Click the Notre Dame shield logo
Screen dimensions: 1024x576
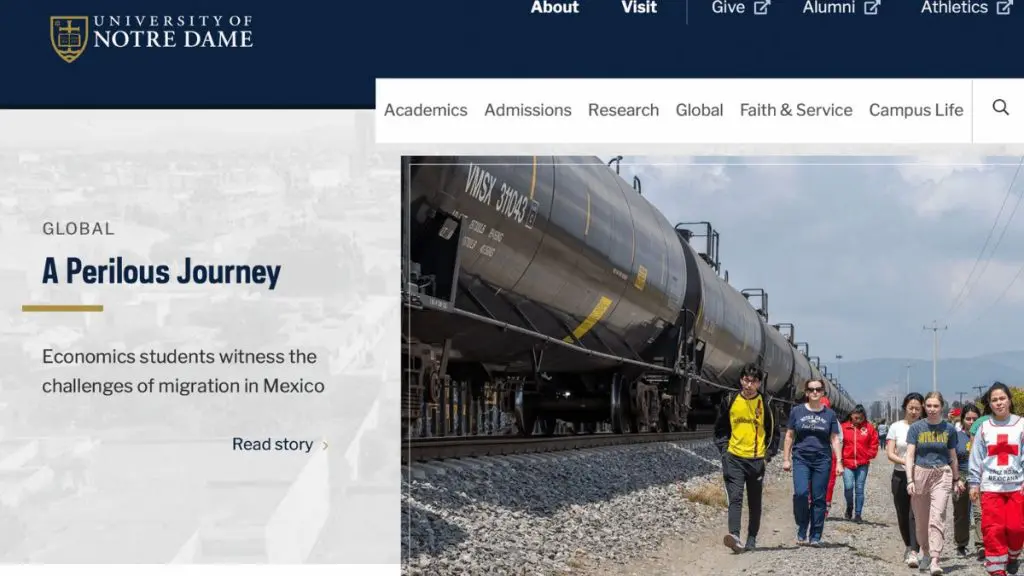pyautogui.click(x=69, y=39)
